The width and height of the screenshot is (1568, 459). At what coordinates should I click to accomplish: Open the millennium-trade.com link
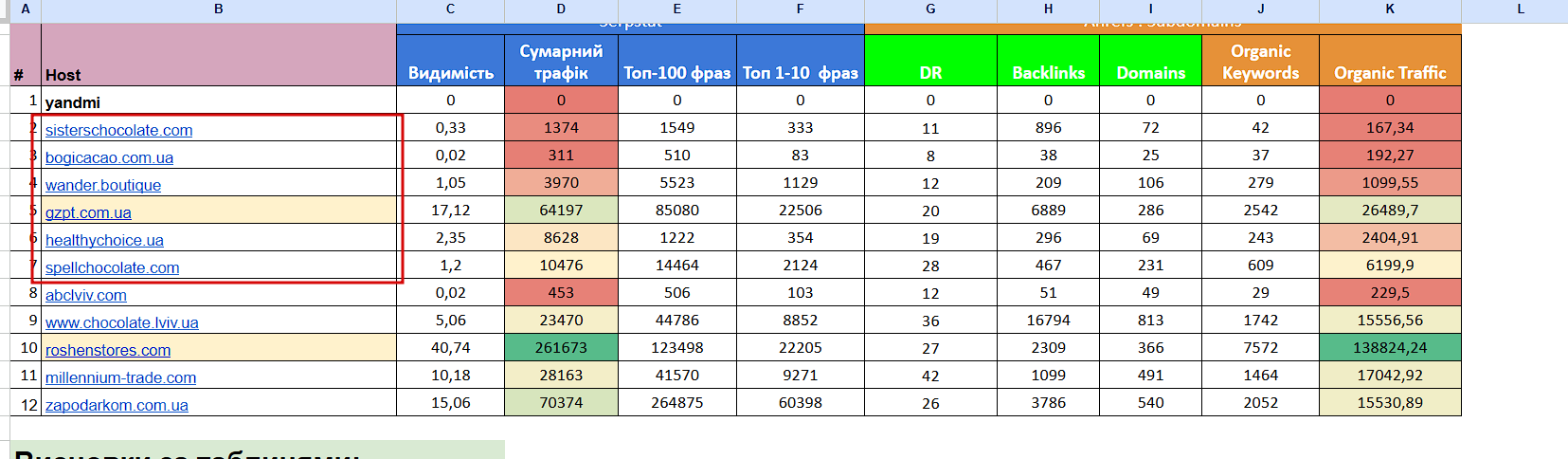pyautogui.click(x=120, y=377)
